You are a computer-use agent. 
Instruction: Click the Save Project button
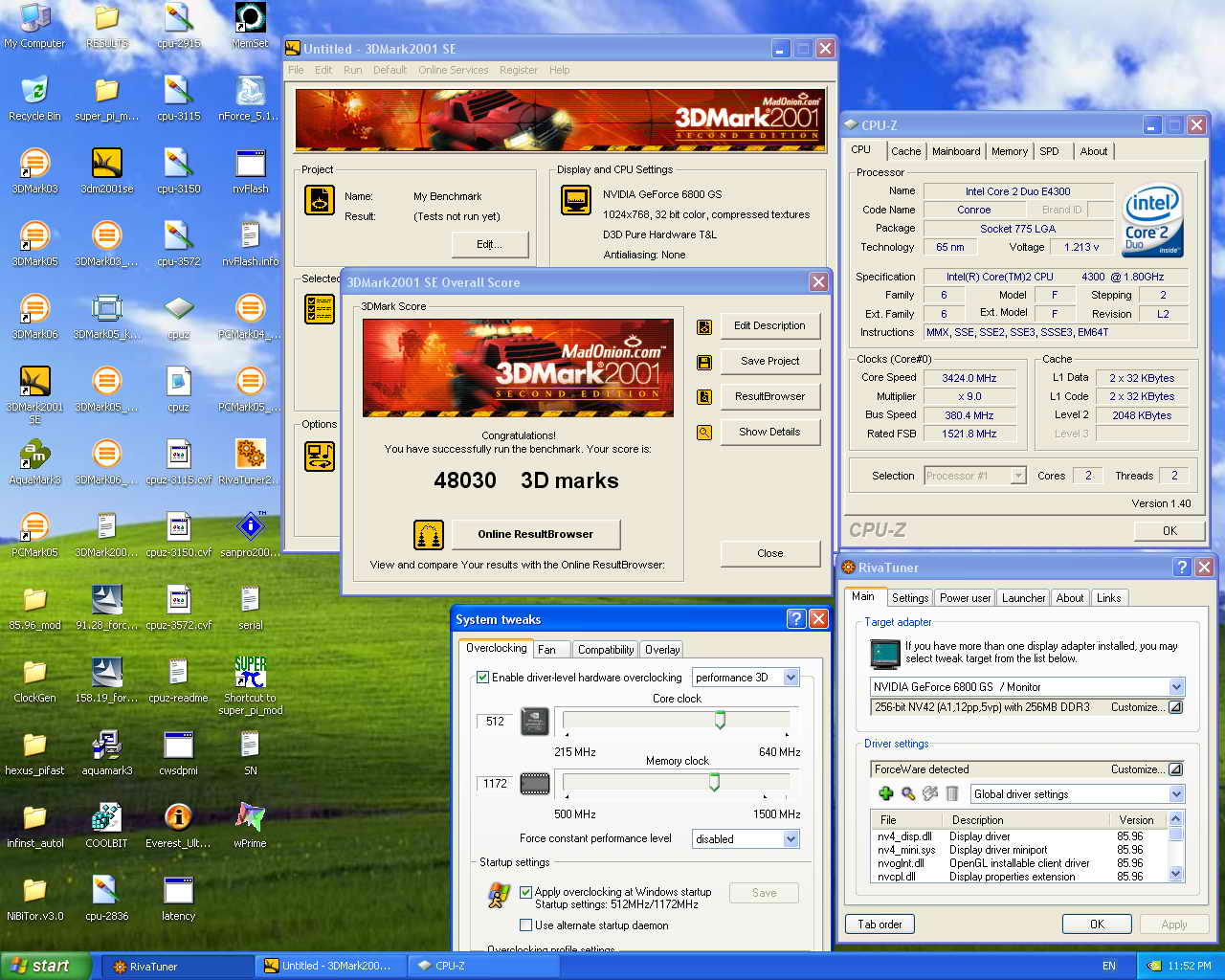pos(769,361)
